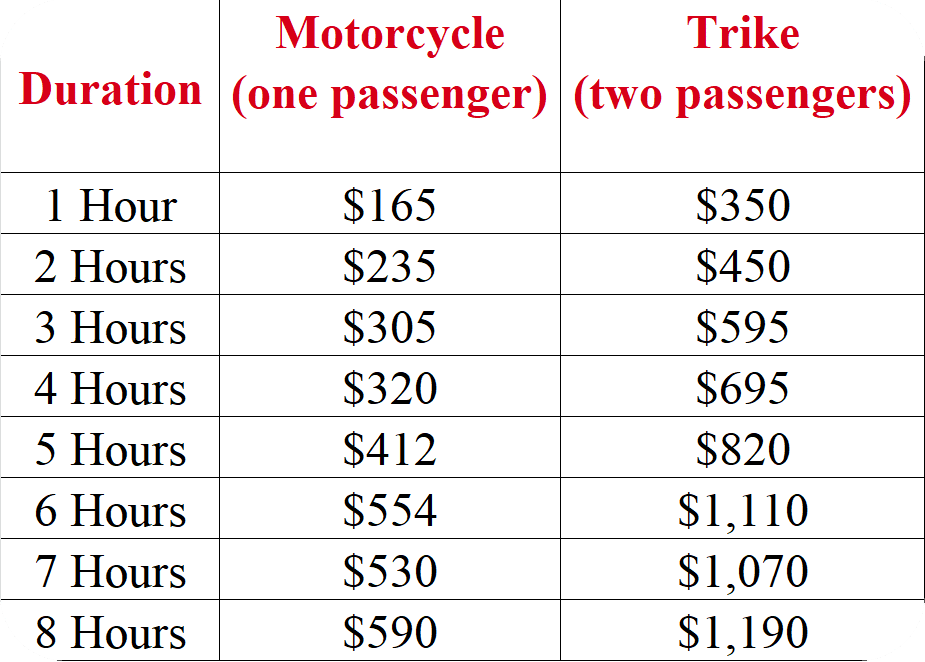This screenshot has width=925, height=662.
Task: Click the 1 Hour row label
Action: [110, 206]
